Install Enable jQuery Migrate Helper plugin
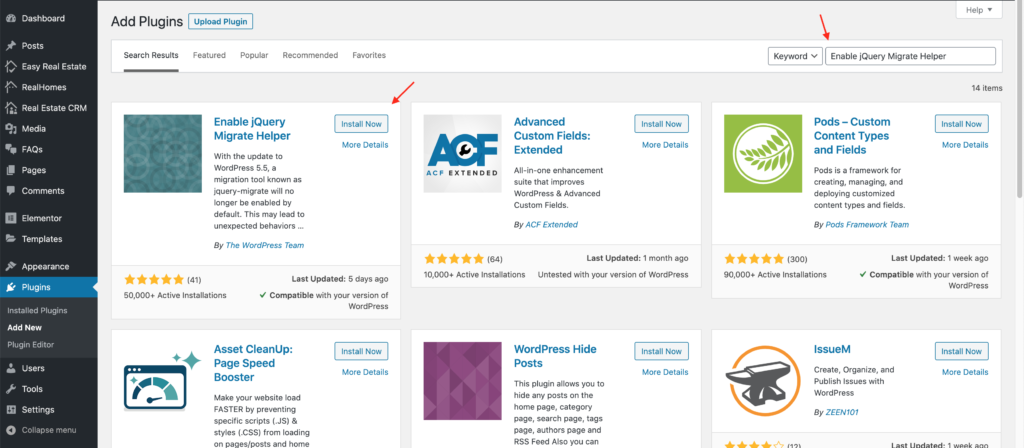 point(361,123)
